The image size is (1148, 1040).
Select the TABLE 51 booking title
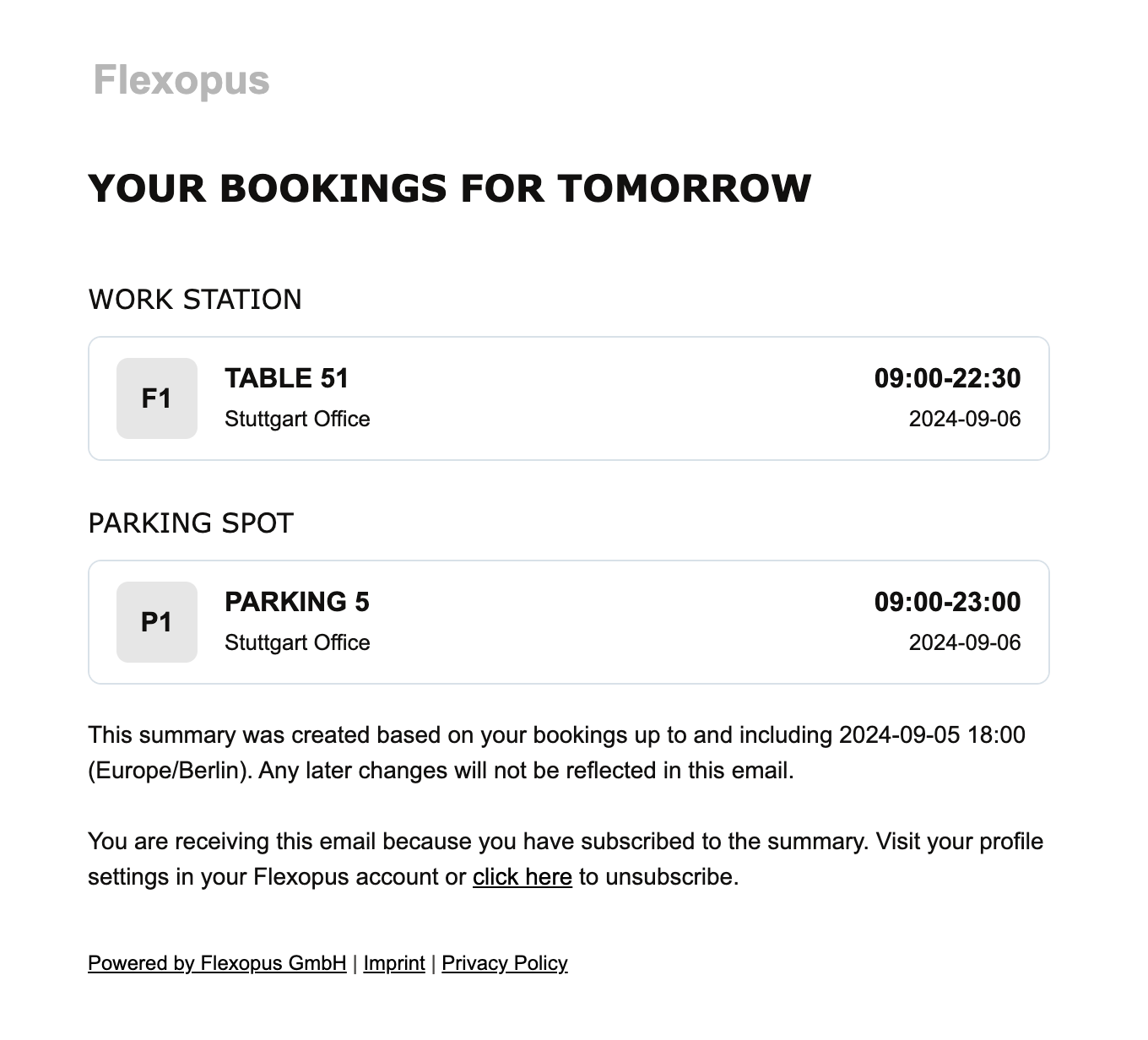[x=286, y=378]
